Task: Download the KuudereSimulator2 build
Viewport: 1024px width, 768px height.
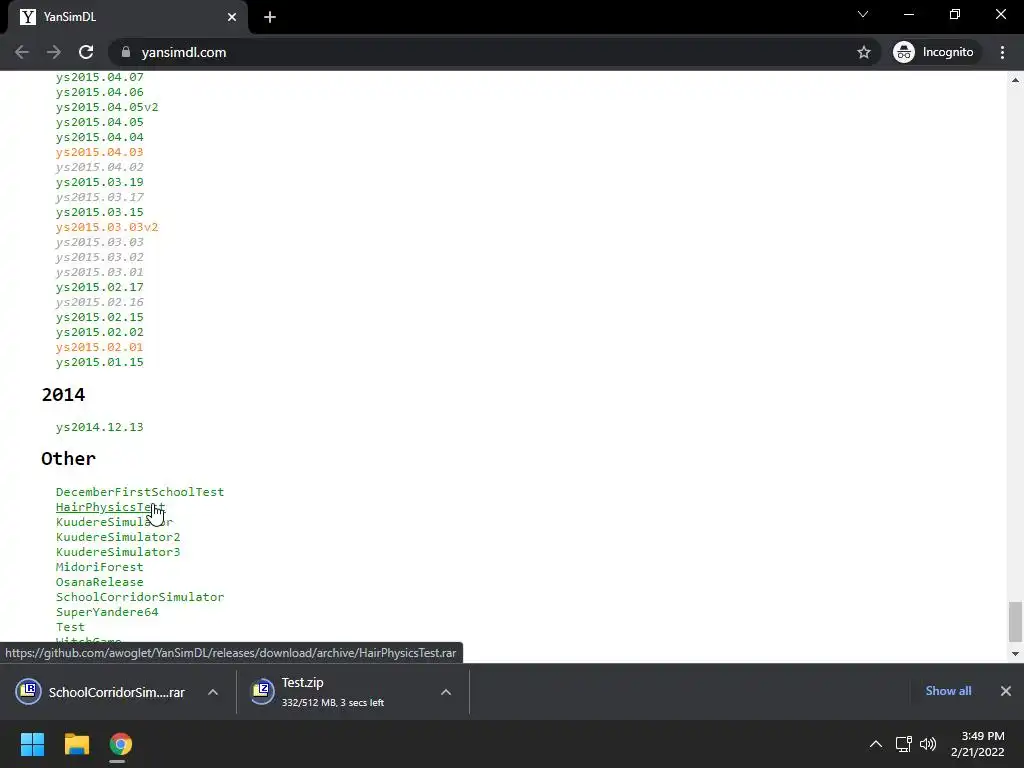Action: (118, 537)
